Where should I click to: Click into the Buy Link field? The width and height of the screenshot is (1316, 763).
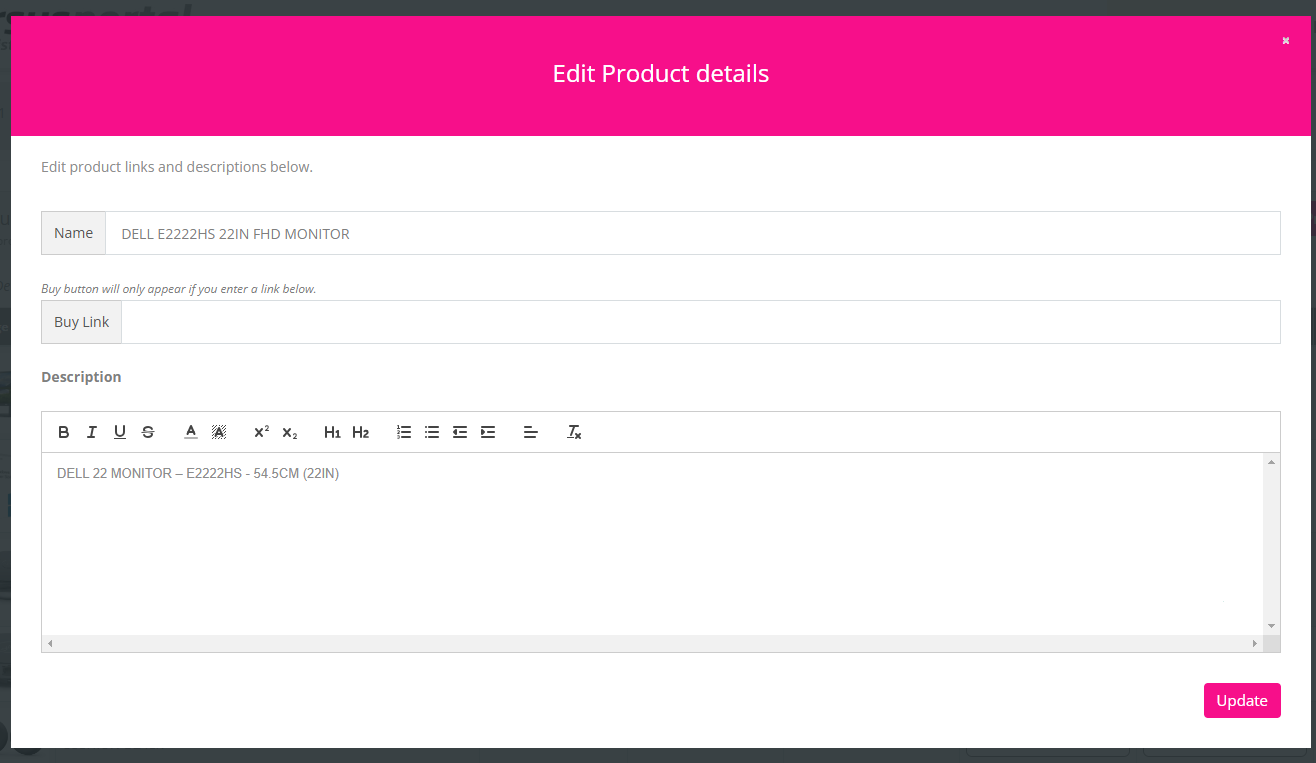[x=701, y=322]
